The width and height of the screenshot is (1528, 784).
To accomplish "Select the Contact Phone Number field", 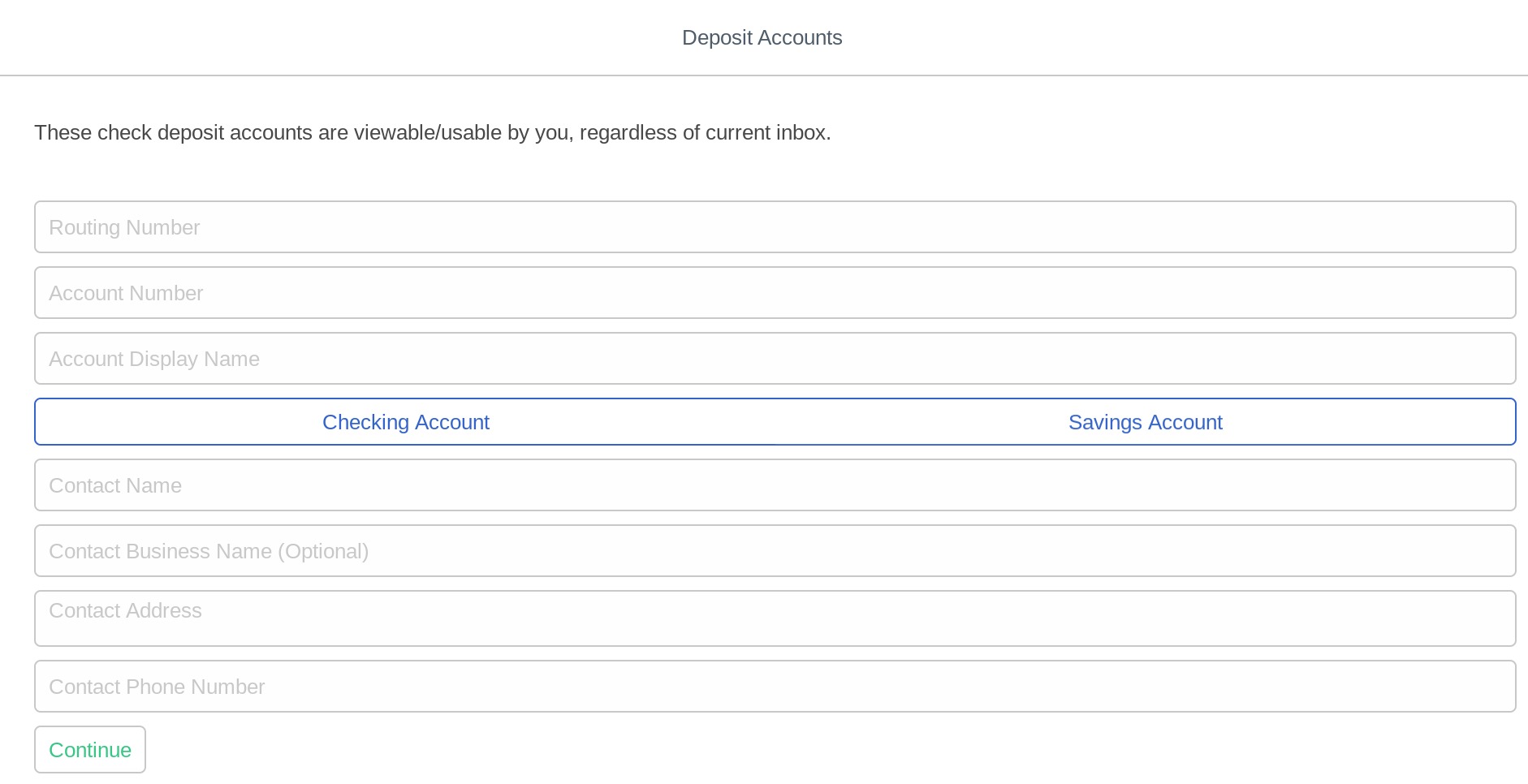I will pos(775,687).
